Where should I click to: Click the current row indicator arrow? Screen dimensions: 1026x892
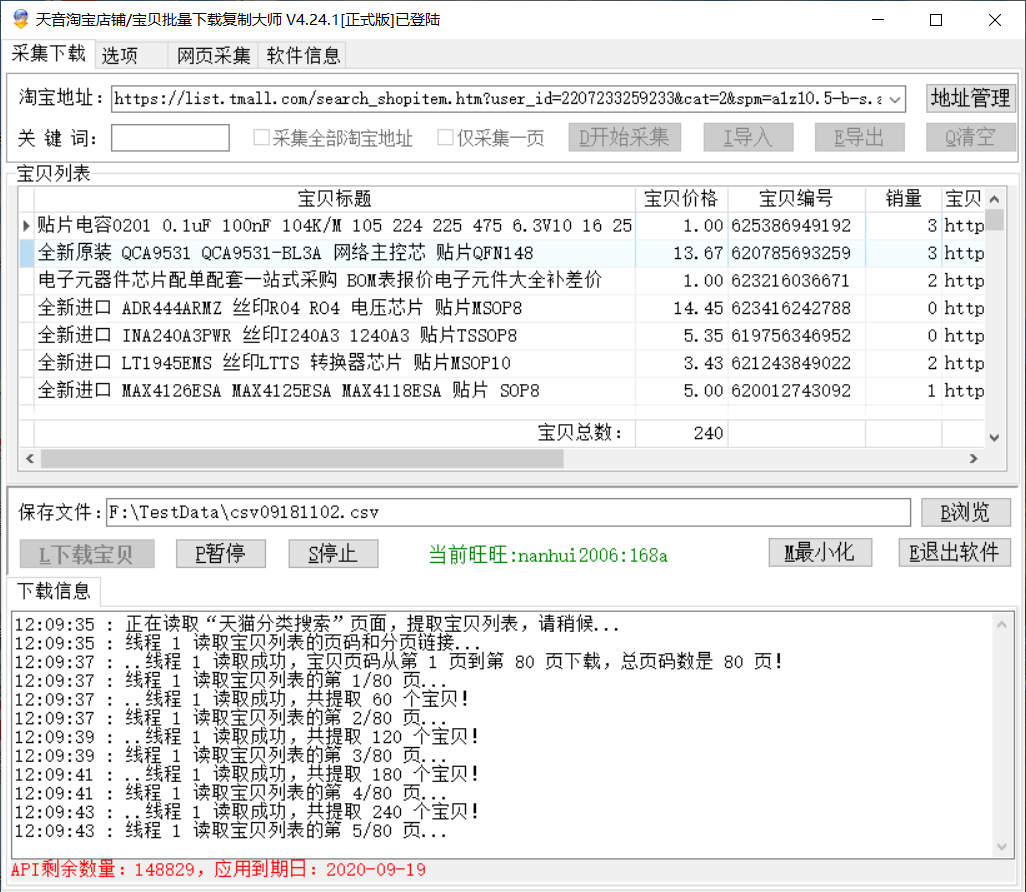tap(26, 226)
